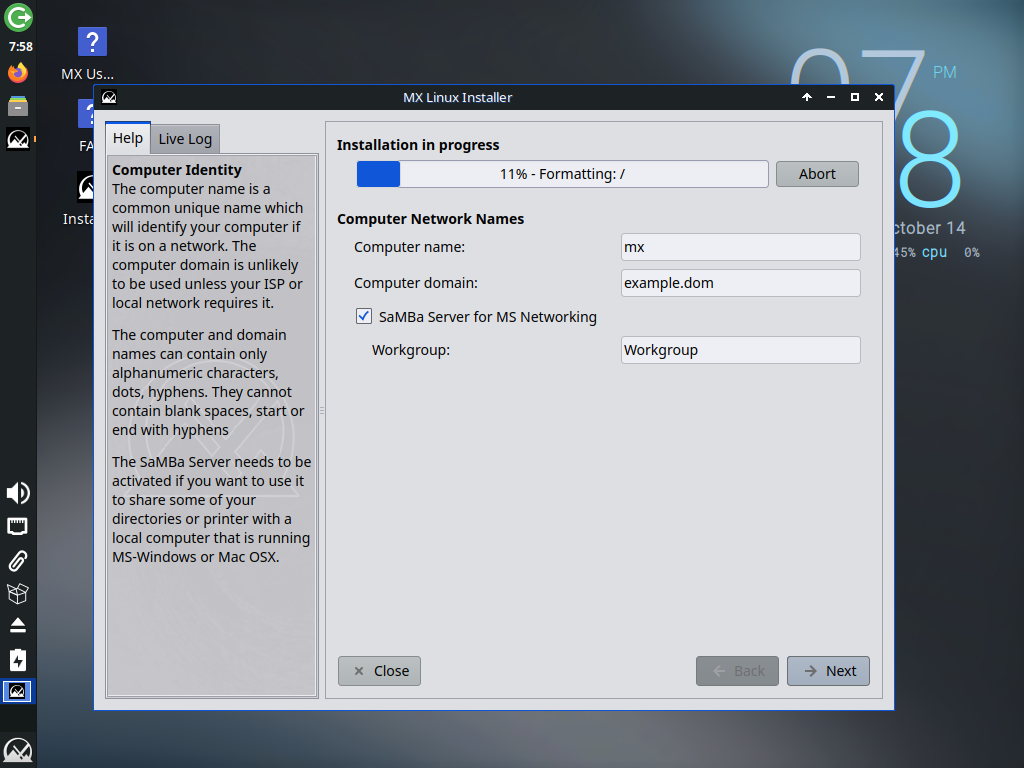Click the eject removable media icon
The image size is (1024, 768).
(x=18, y=626)
